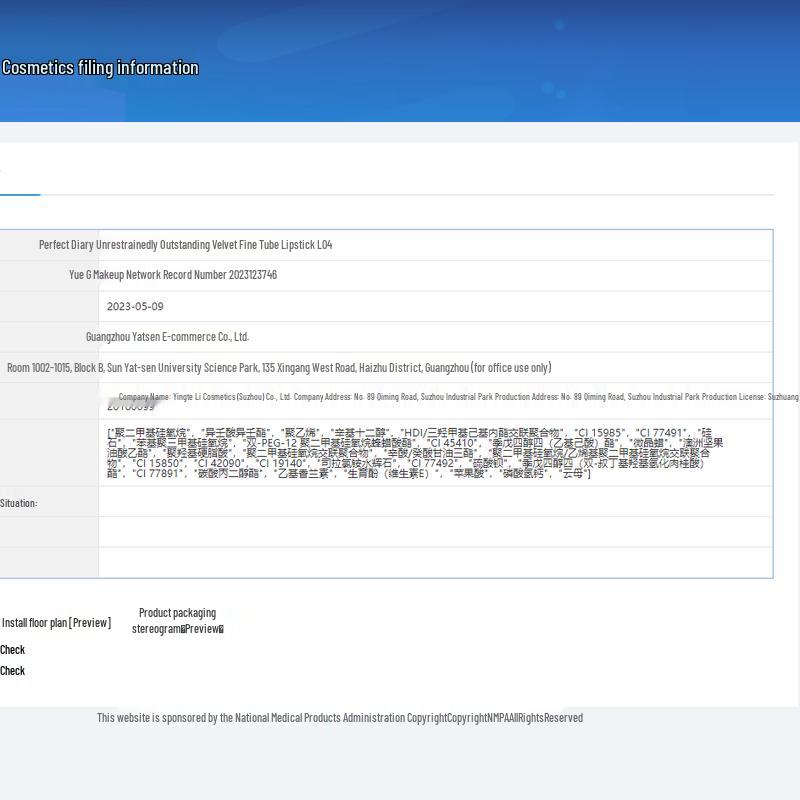800x800 pixels.
Task: Click the Cosmetics filing information heading
Action: pyautogui.click(x=100, y=68)
